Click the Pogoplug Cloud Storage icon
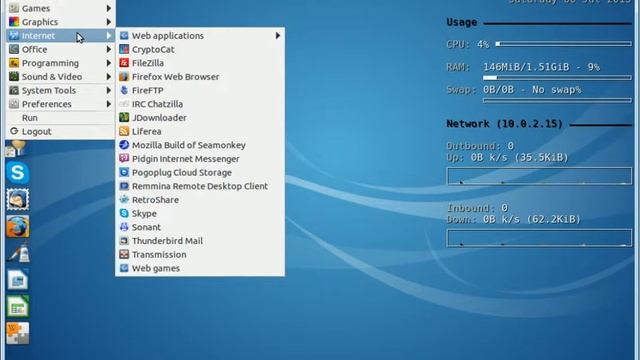 tap(124, 172)
